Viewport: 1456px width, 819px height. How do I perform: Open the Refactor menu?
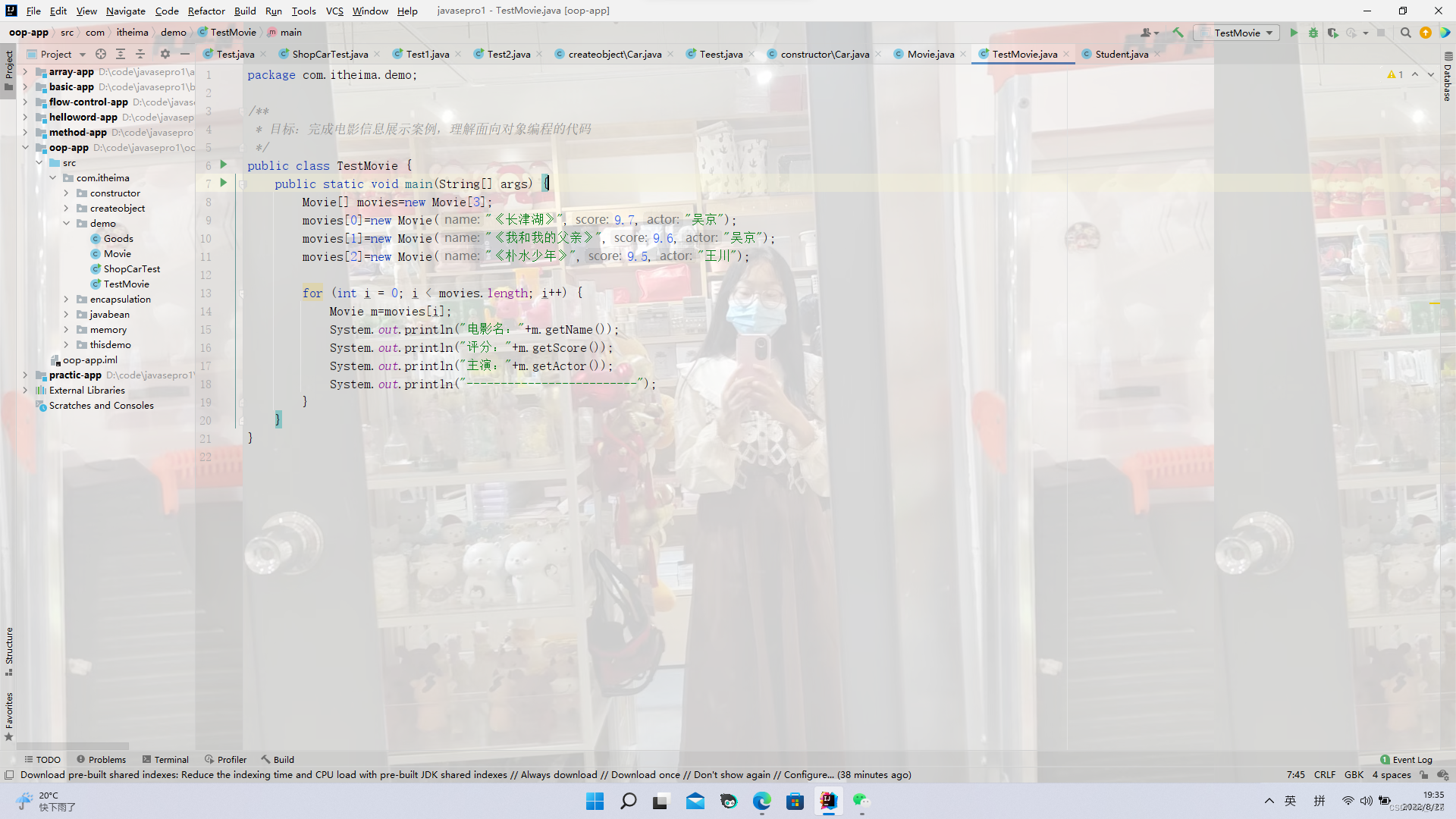pyautogui.click(x=206, y=11)
